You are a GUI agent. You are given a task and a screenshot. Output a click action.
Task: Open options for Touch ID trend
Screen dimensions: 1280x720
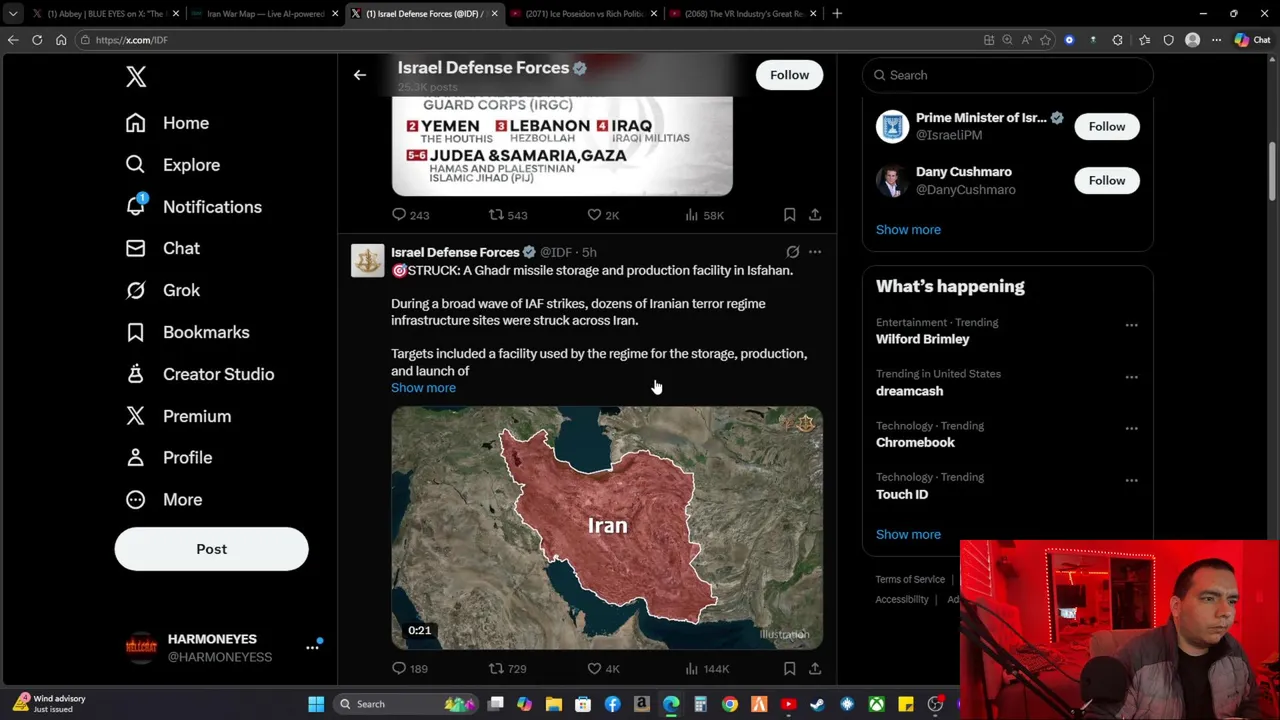[x=1131, y=480]
